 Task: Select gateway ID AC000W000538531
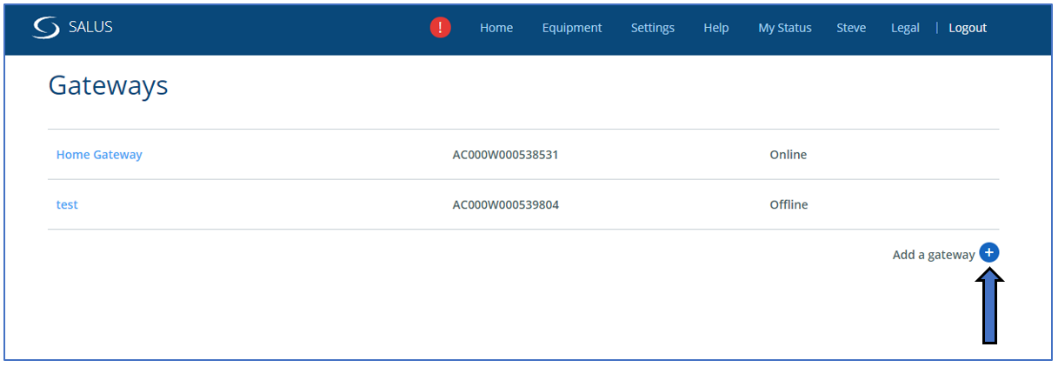pyautogui.click(x=505, y=154)
